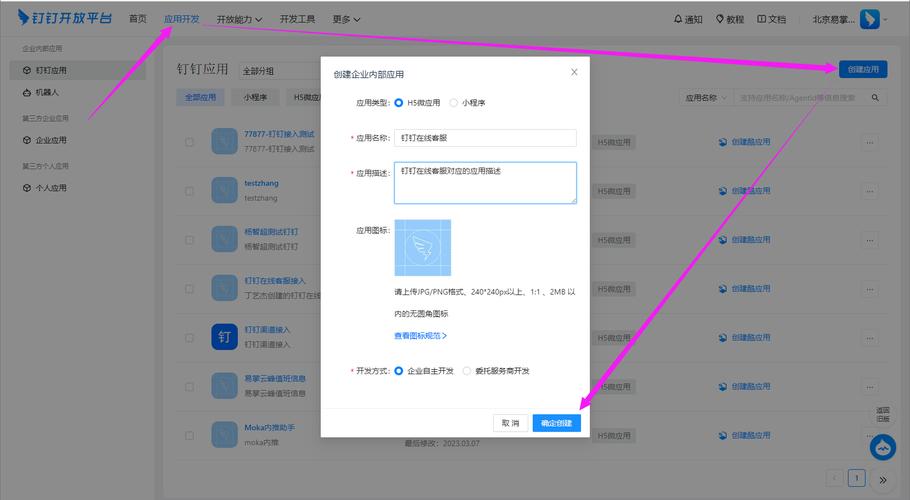
Task: Open the 应用名称 search-type dropdown
Action: (x=706, y=98)
